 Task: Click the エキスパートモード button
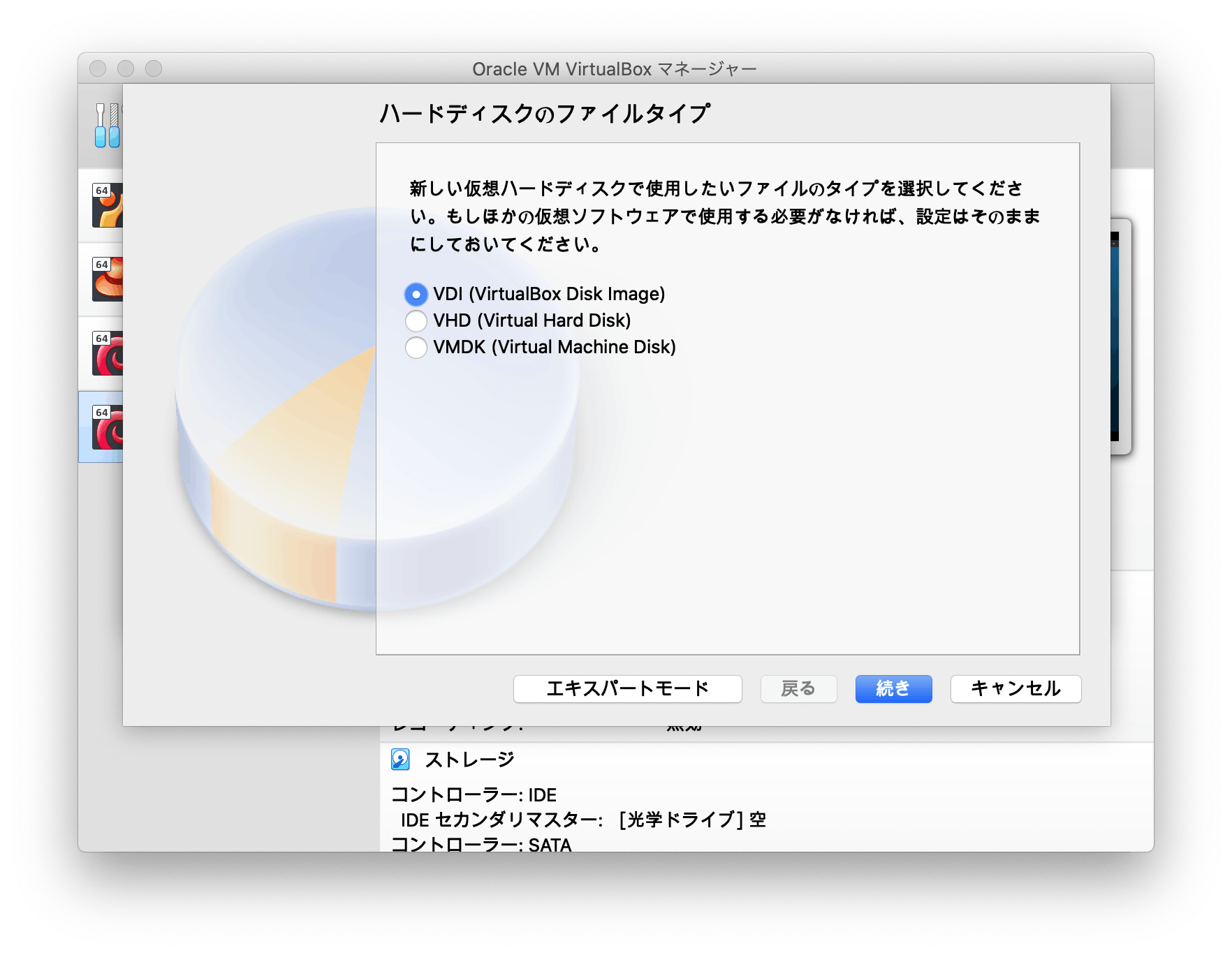(x=627, y=688)
